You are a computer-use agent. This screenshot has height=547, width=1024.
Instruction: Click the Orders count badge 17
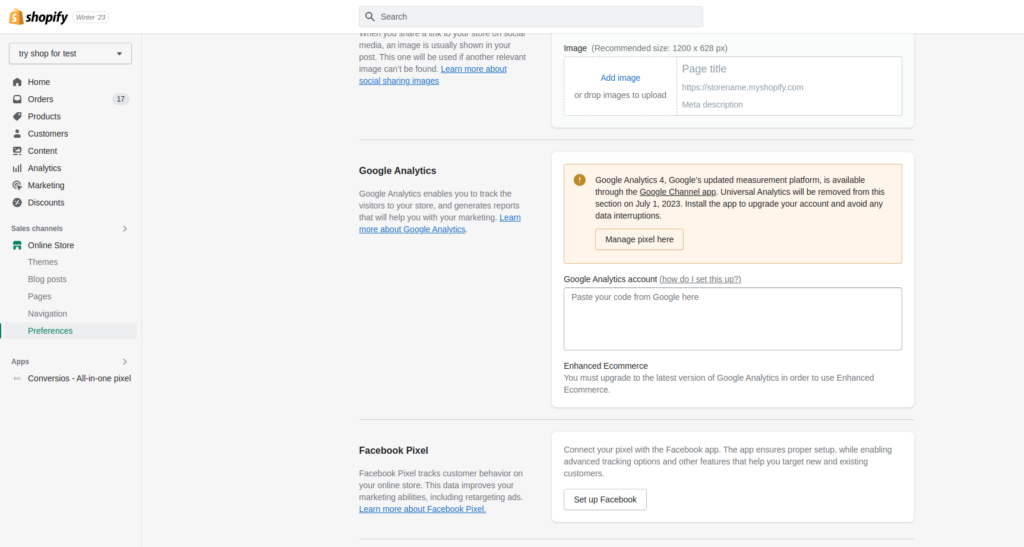click(x=120, y=99)
